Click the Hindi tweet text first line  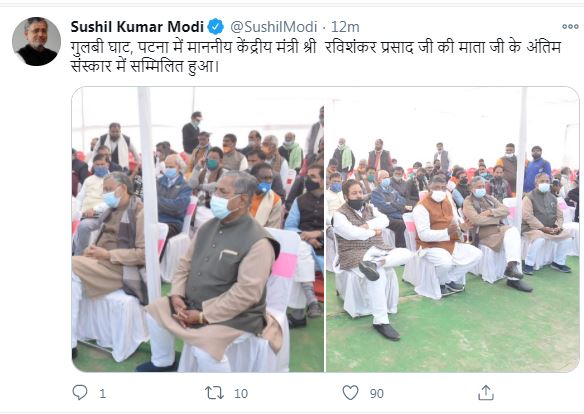click(316, 47)
